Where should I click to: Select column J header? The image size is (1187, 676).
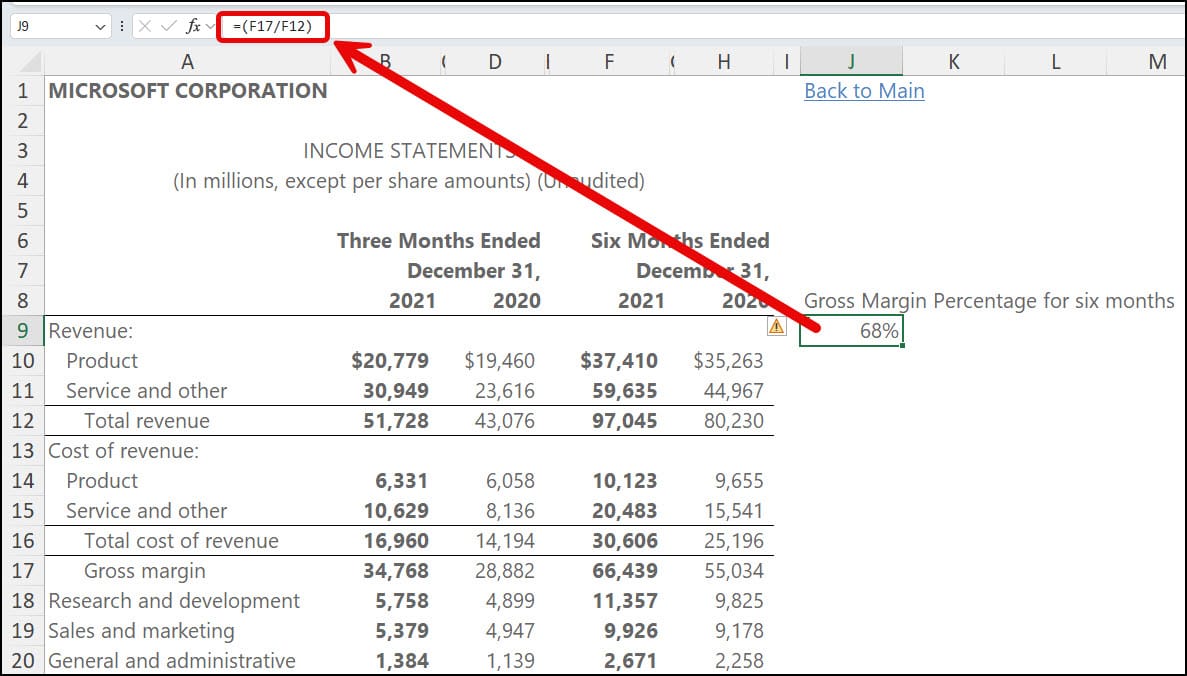tap(851, 62)
